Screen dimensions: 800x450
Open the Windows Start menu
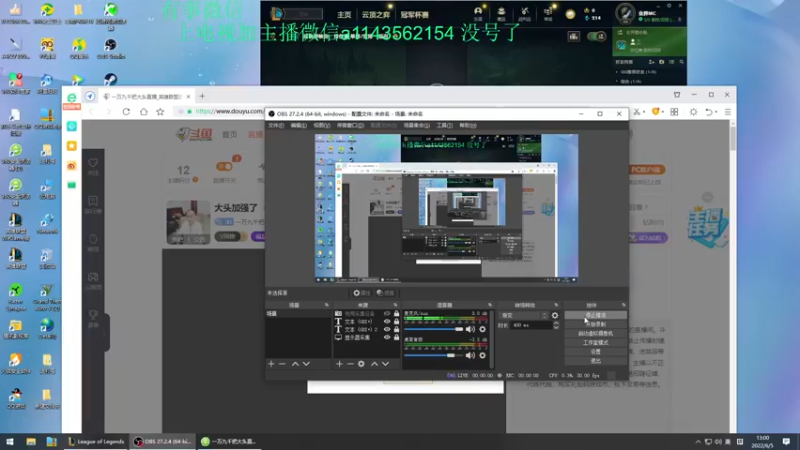click(x=10, y=441)
